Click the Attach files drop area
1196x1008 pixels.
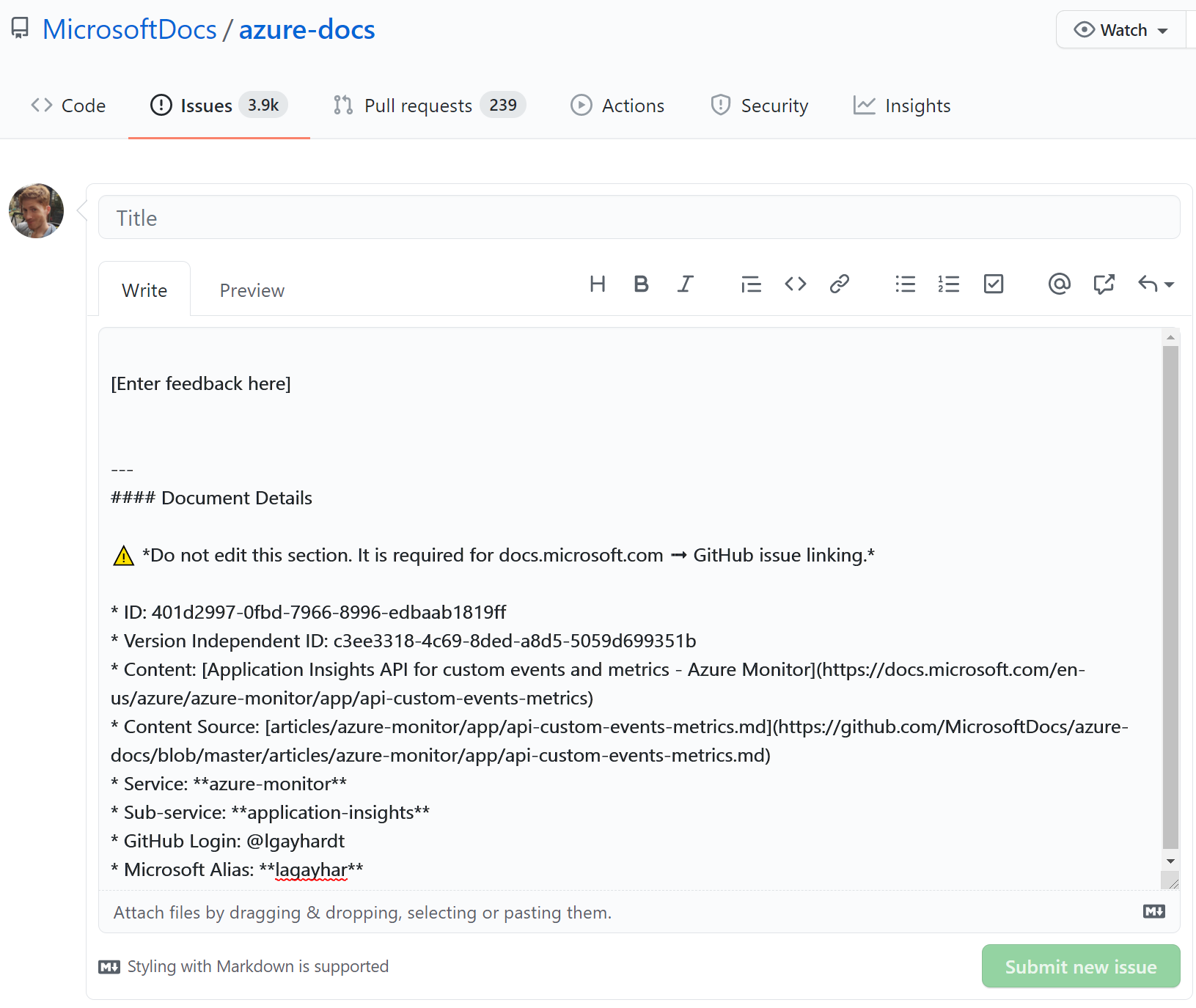639,912
